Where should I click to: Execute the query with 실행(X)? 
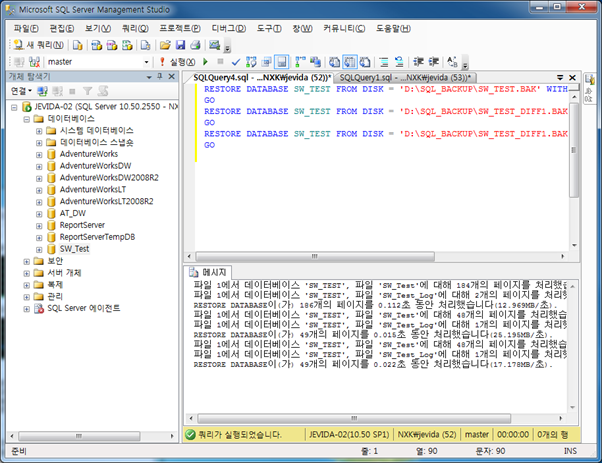(177, 62)
